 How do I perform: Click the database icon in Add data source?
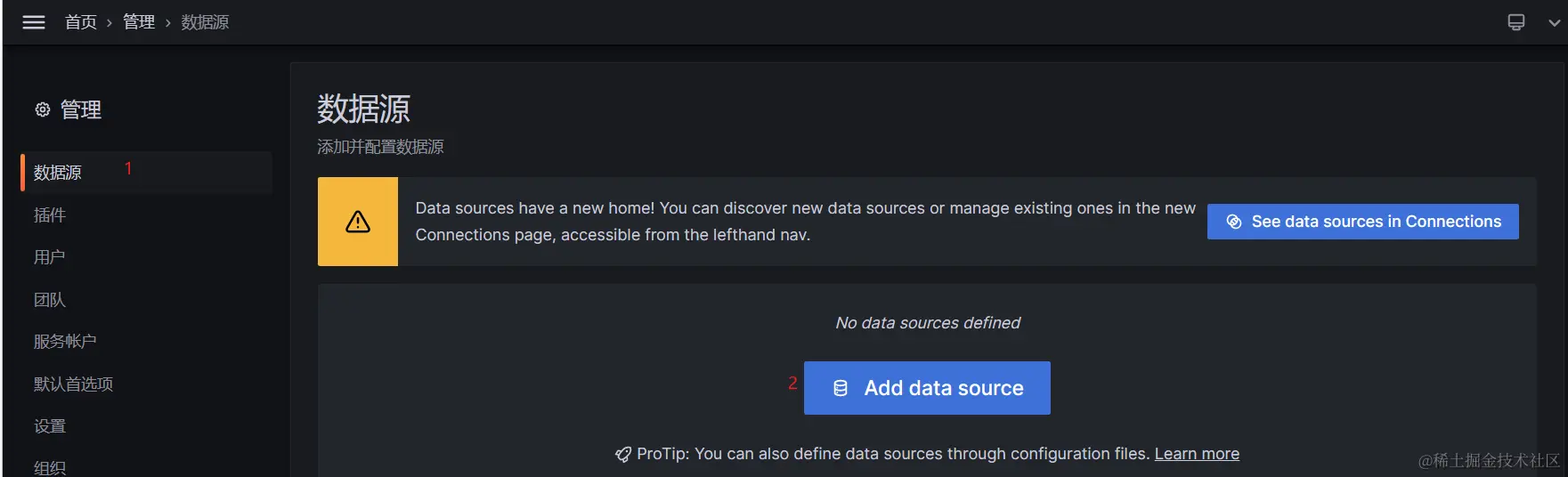(841, 388)
